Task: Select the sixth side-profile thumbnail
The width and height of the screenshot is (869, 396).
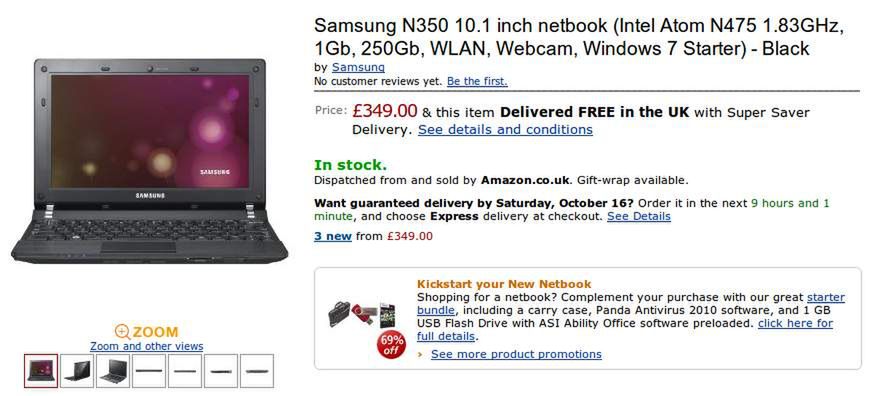Action: [221, 371]
